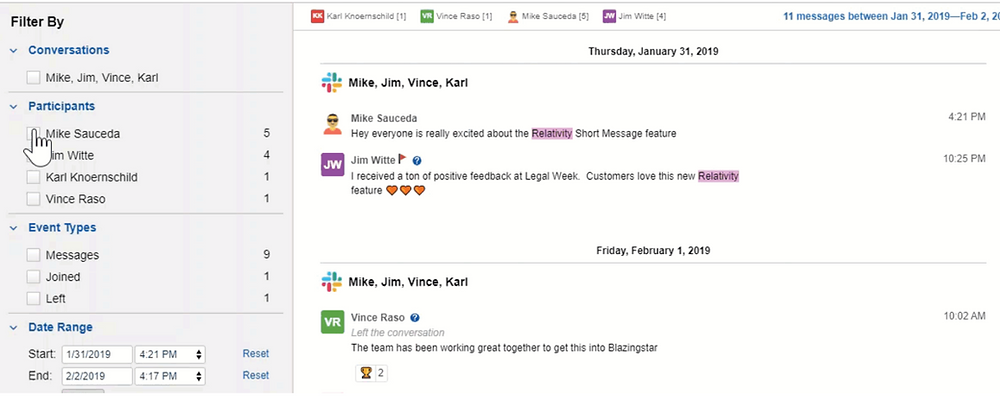Click the End date 2/2/2019 field
Image resolution: width=1000 pixels, height=410 pixels.
96,376
